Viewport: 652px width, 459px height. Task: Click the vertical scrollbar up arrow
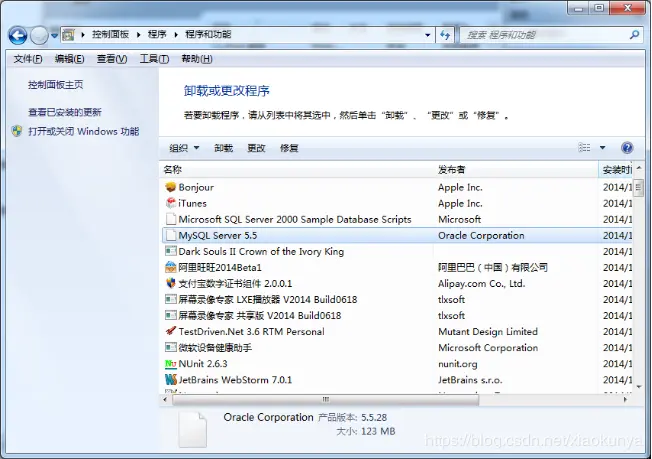[x=639, y=168]
